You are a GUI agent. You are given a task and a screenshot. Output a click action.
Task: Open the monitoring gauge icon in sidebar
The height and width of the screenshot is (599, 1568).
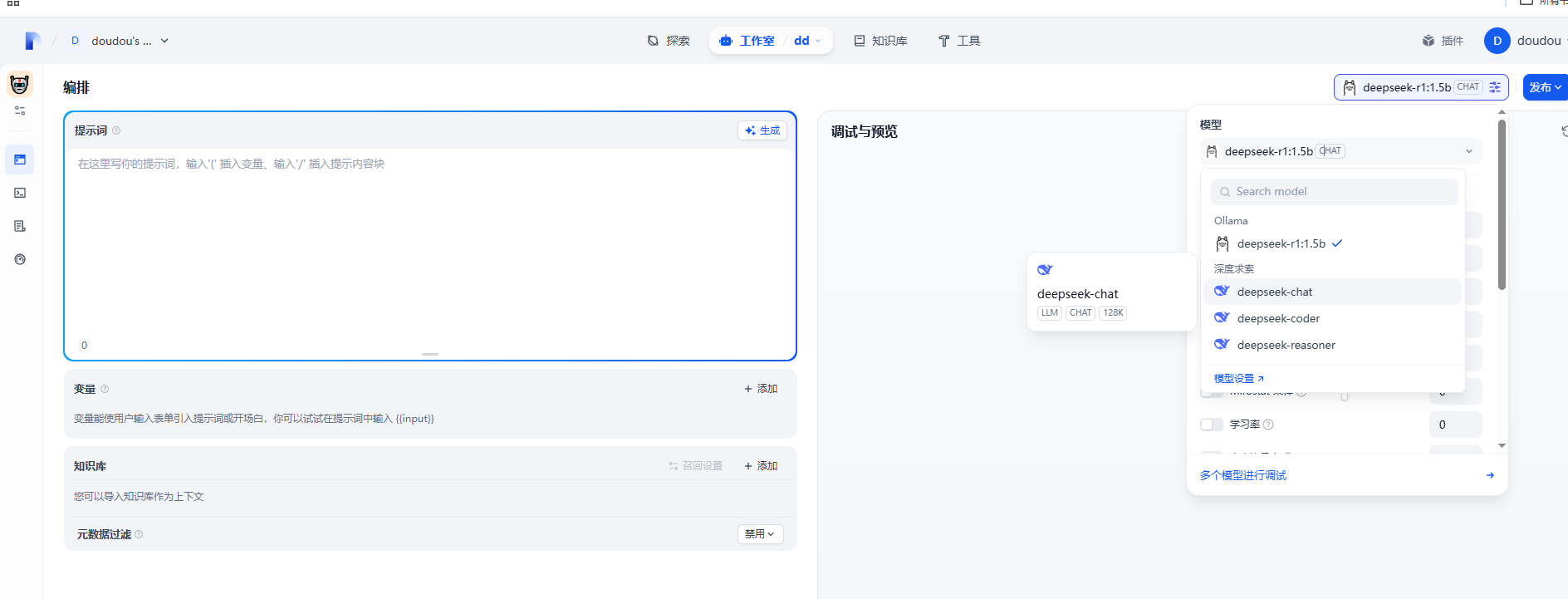pyautogui.click(x=20, y=259)
